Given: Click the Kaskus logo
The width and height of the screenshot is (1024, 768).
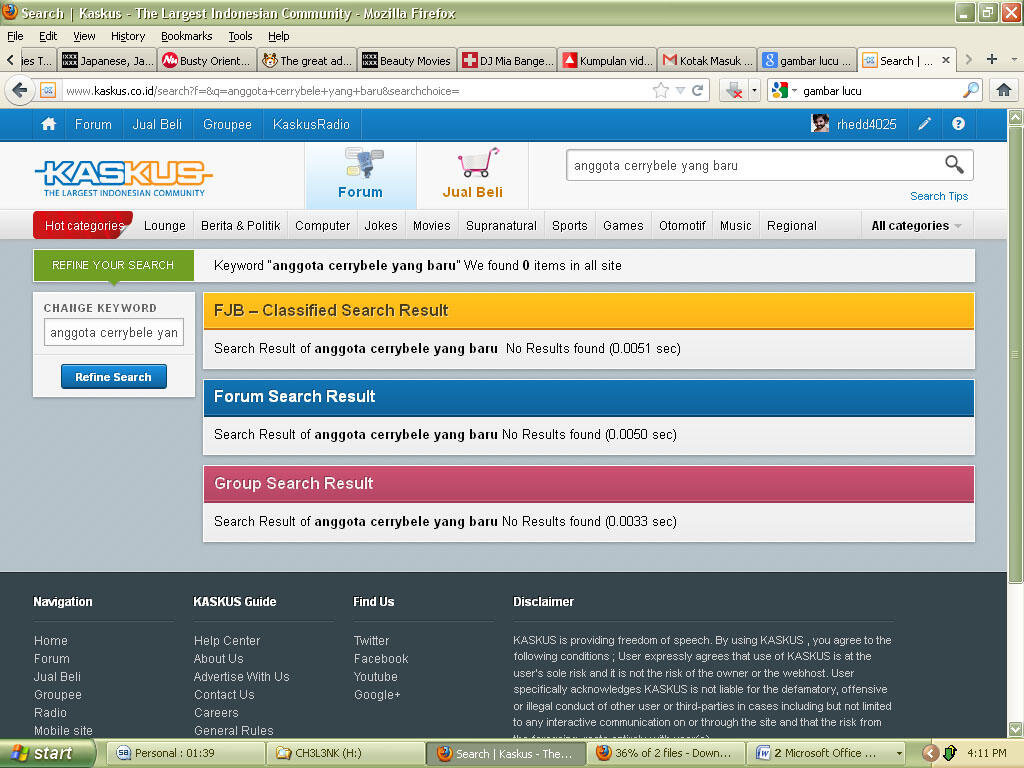Looking at the screenshot, I should point(123,178).
